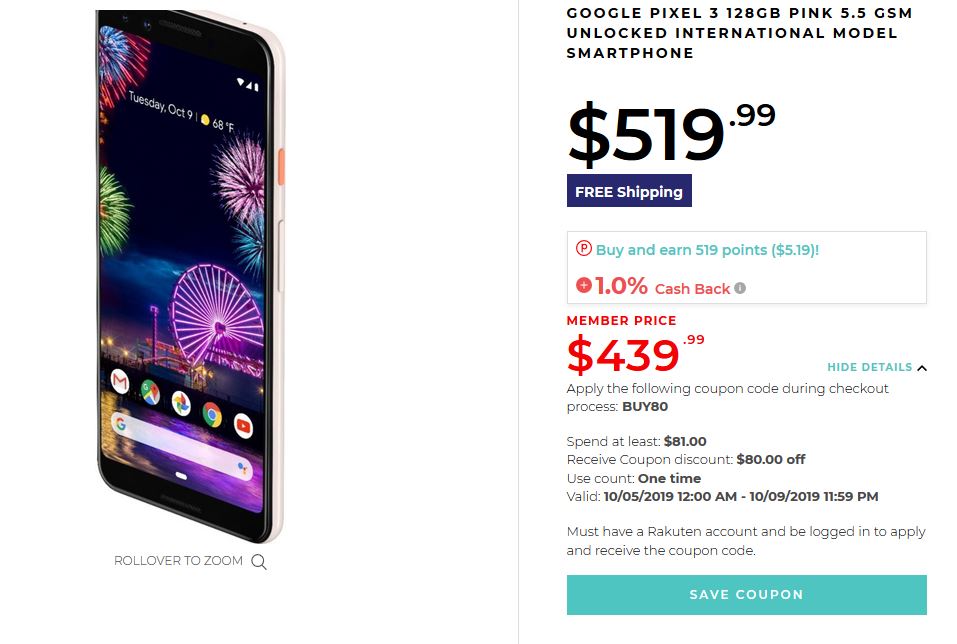This screenshot has height=644, width=957.
Task: Click the Gmail icon on the phone screen
Action: (120, 382)
